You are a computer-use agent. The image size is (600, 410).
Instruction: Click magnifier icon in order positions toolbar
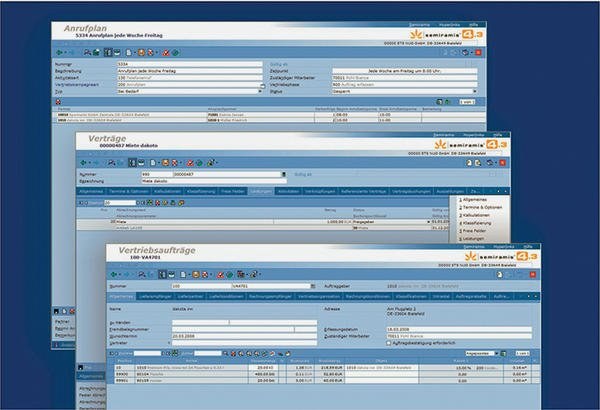[x=225, y=353]
